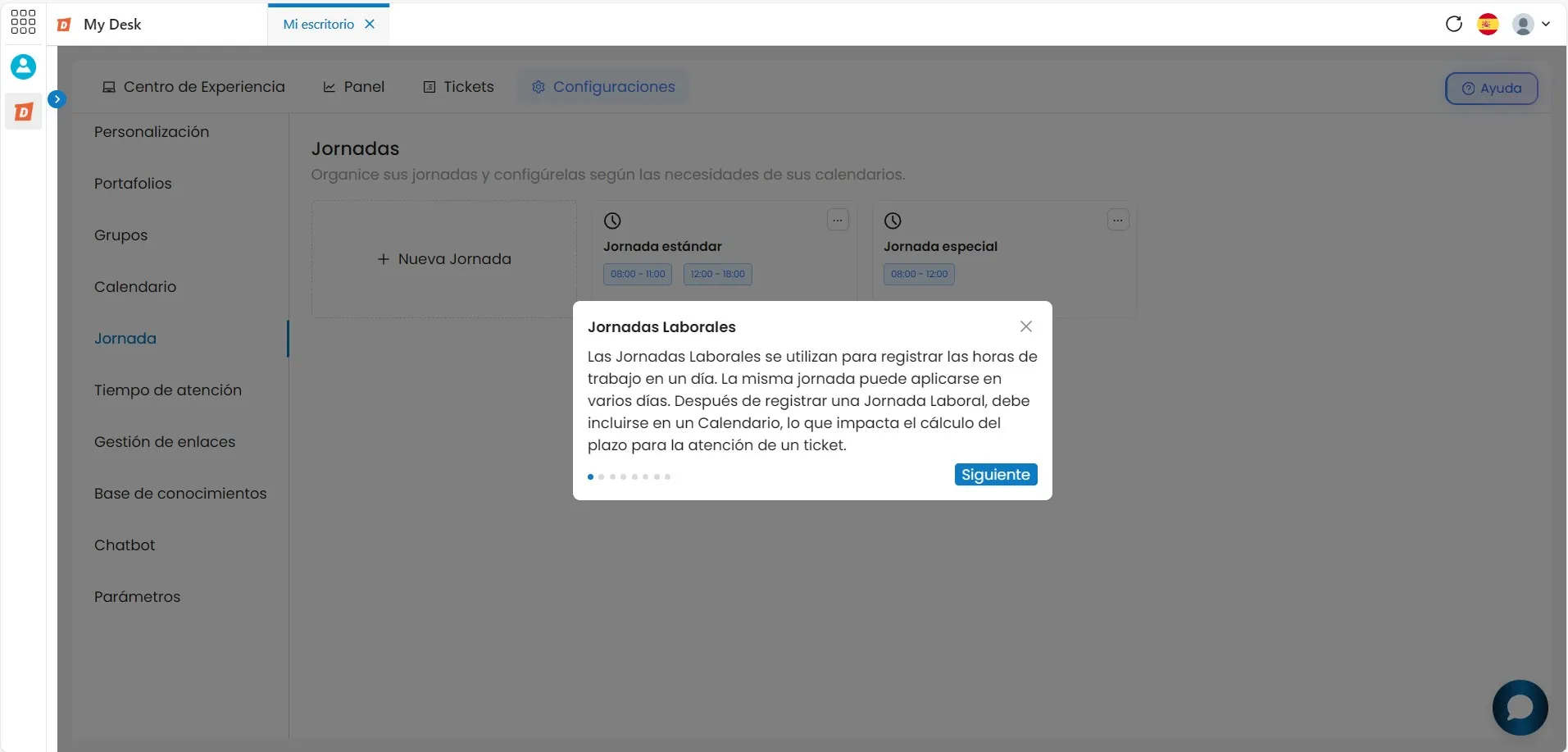Click the refresh icon in the top bar
Viewport: 1568px width, 752px height.
pos(1454,24)
